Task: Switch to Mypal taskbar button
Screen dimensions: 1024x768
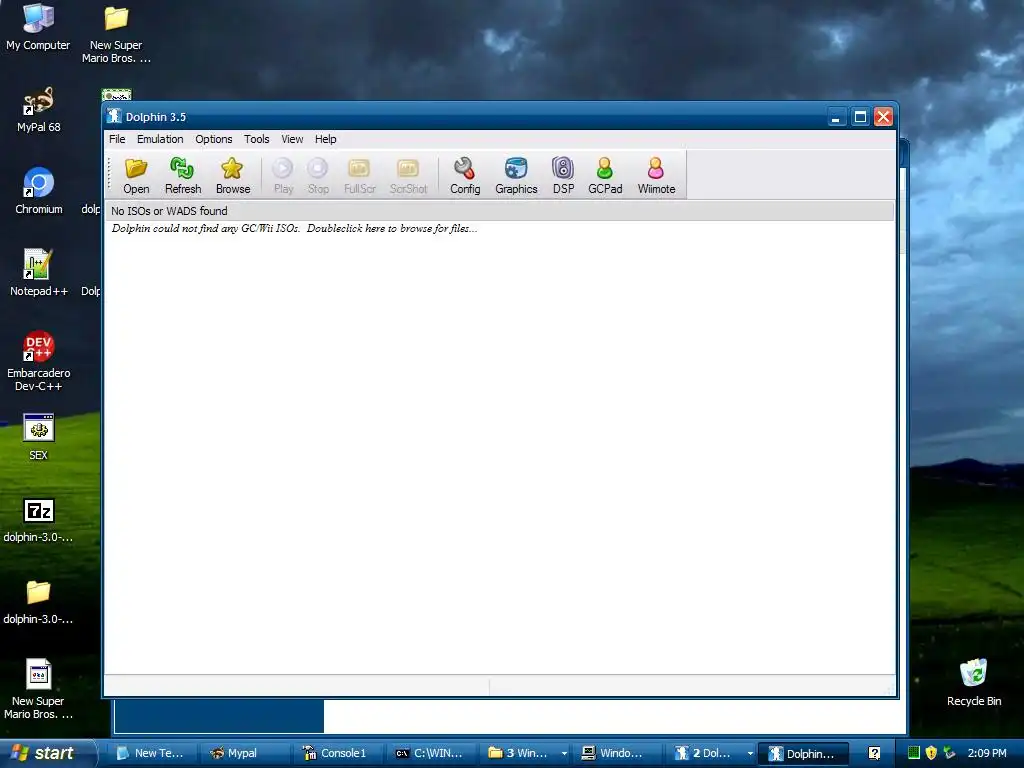Action: tap(244, 753)
